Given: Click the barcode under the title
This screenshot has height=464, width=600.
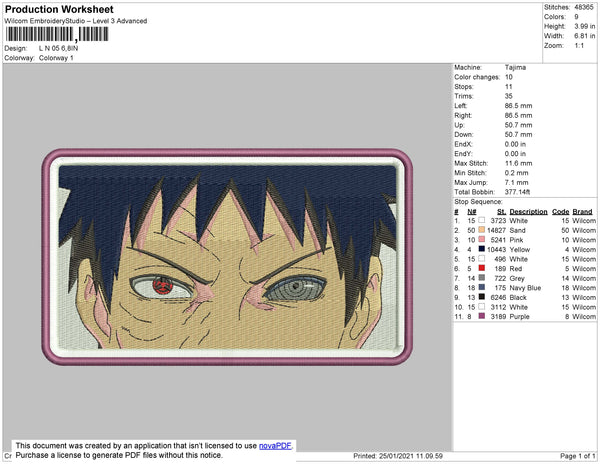Looking at the screenshot, I should (57, 34).
